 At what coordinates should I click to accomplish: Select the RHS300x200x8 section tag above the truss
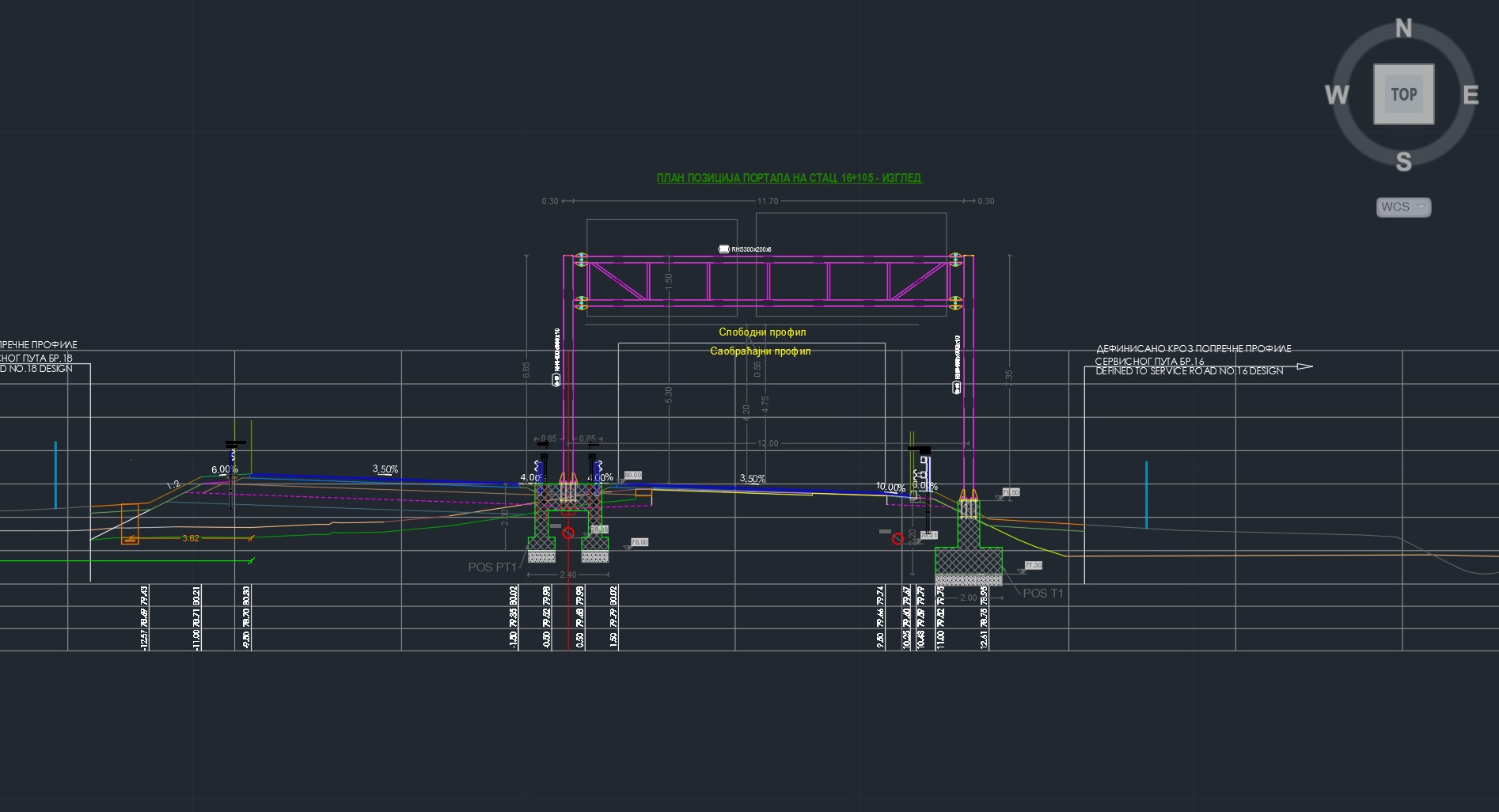[x=745, y=248]
